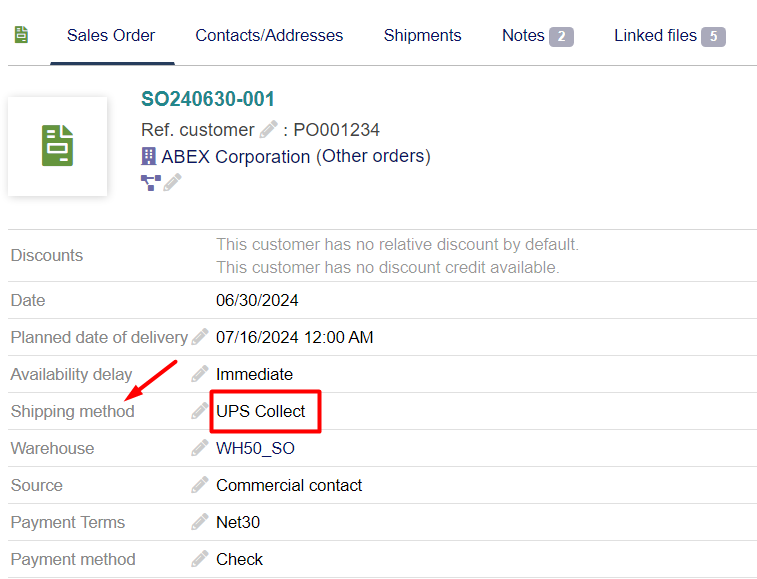Click the building icon beside ABEX Corporation
This screenshot has width=757, height=579.
click(x=149, y=156)
